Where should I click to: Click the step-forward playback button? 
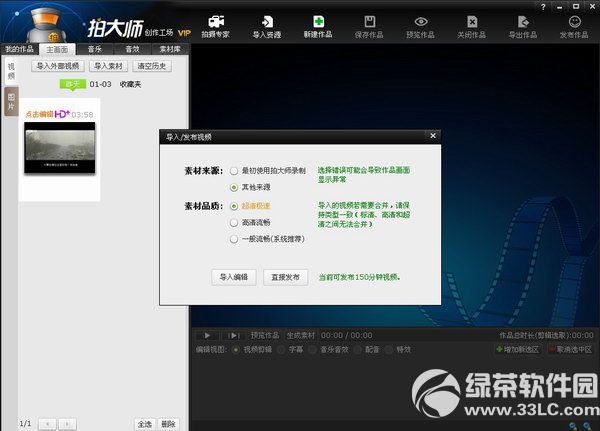233,336
